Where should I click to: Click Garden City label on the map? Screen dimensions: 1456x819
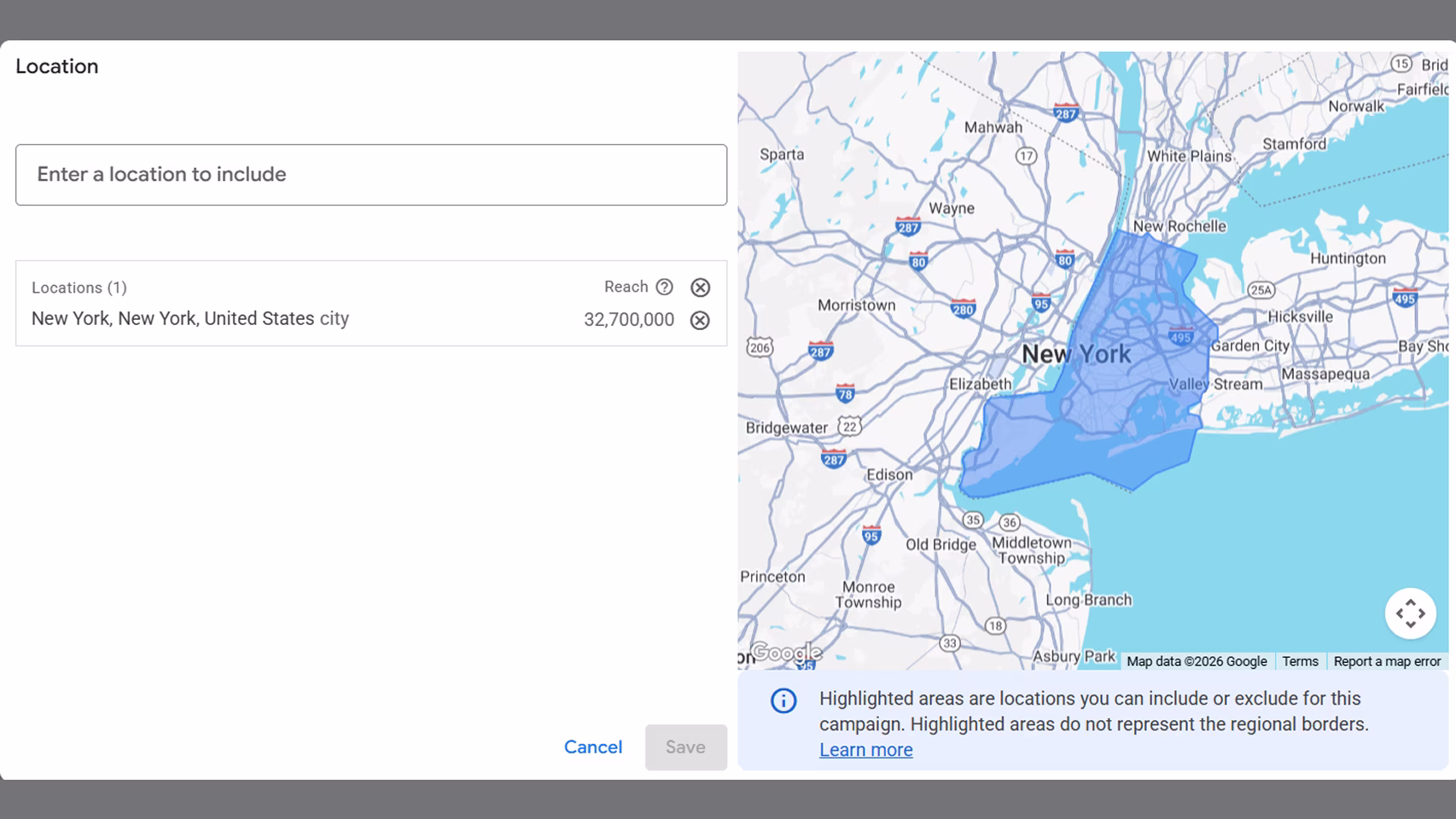1250,346
